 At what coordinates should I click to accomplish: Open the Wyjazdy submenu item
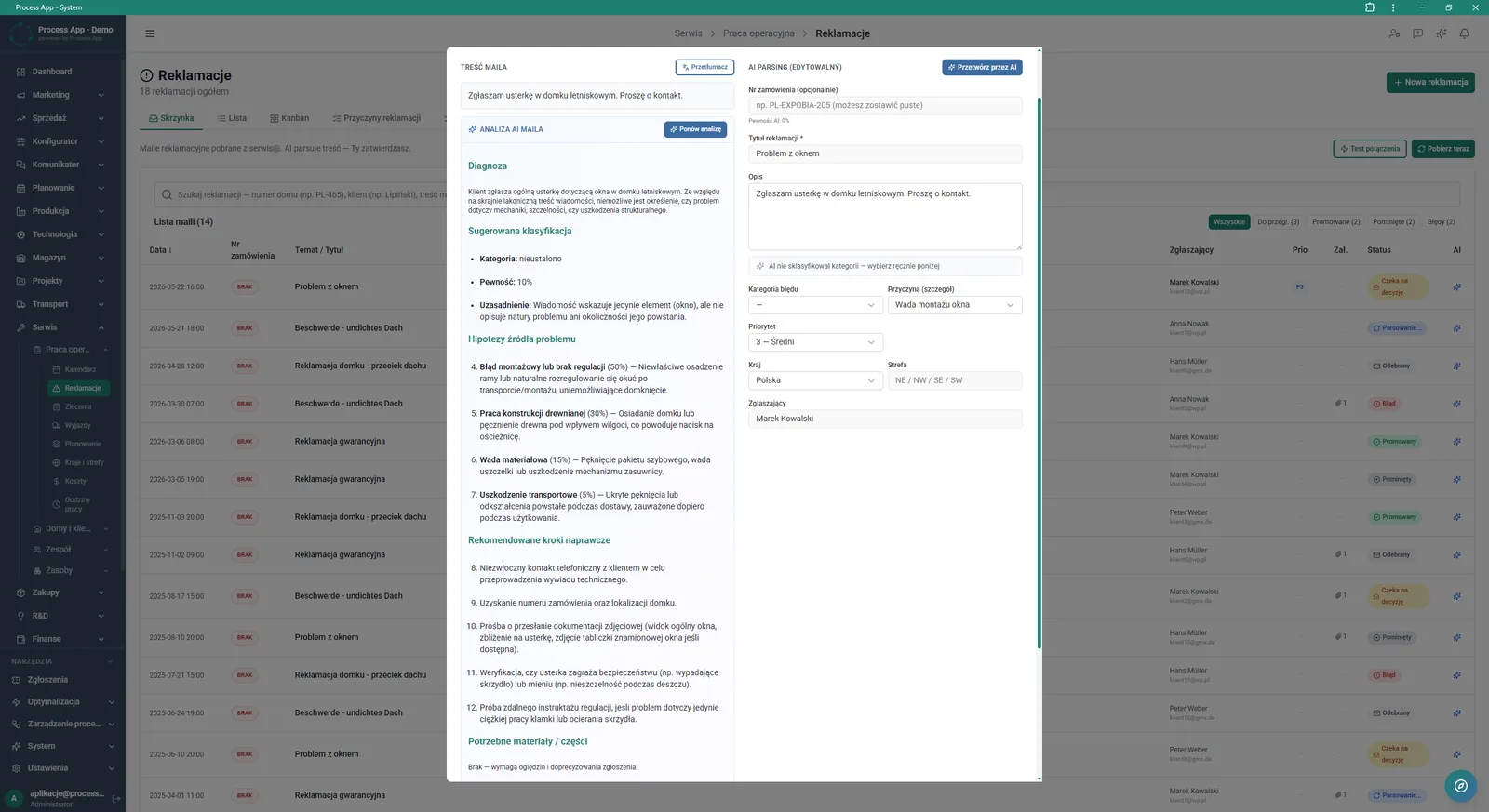click(x=77, y=425)
